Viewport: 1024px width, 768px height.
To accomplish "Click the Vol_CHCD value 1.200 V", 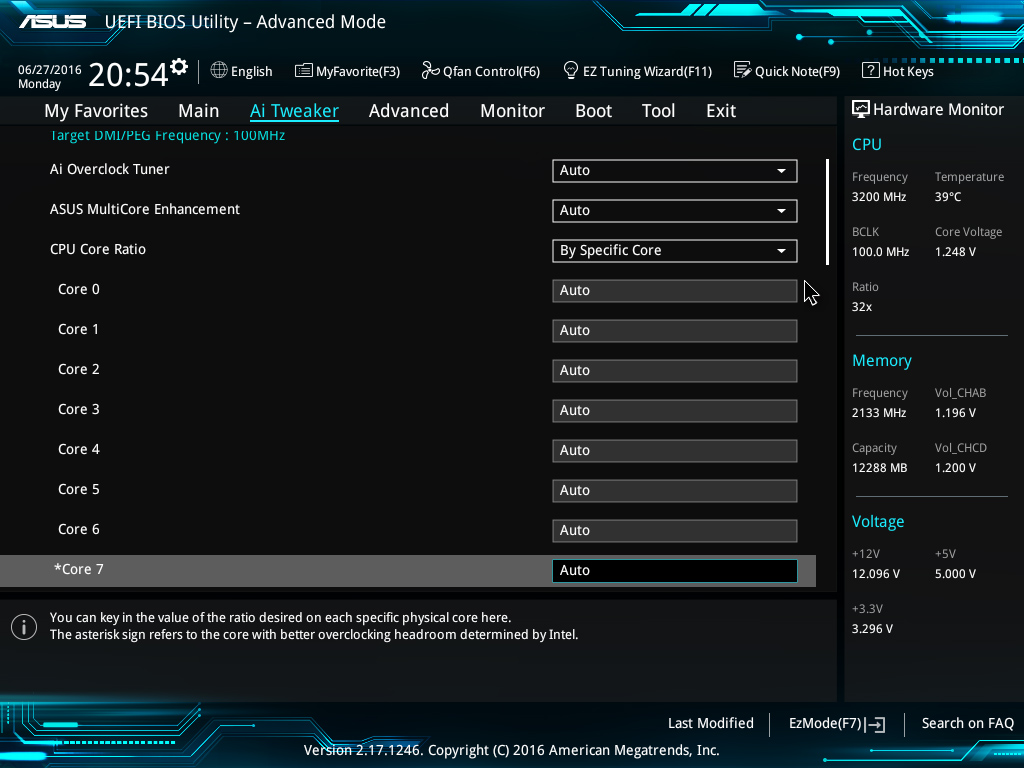I will [955, 468].
